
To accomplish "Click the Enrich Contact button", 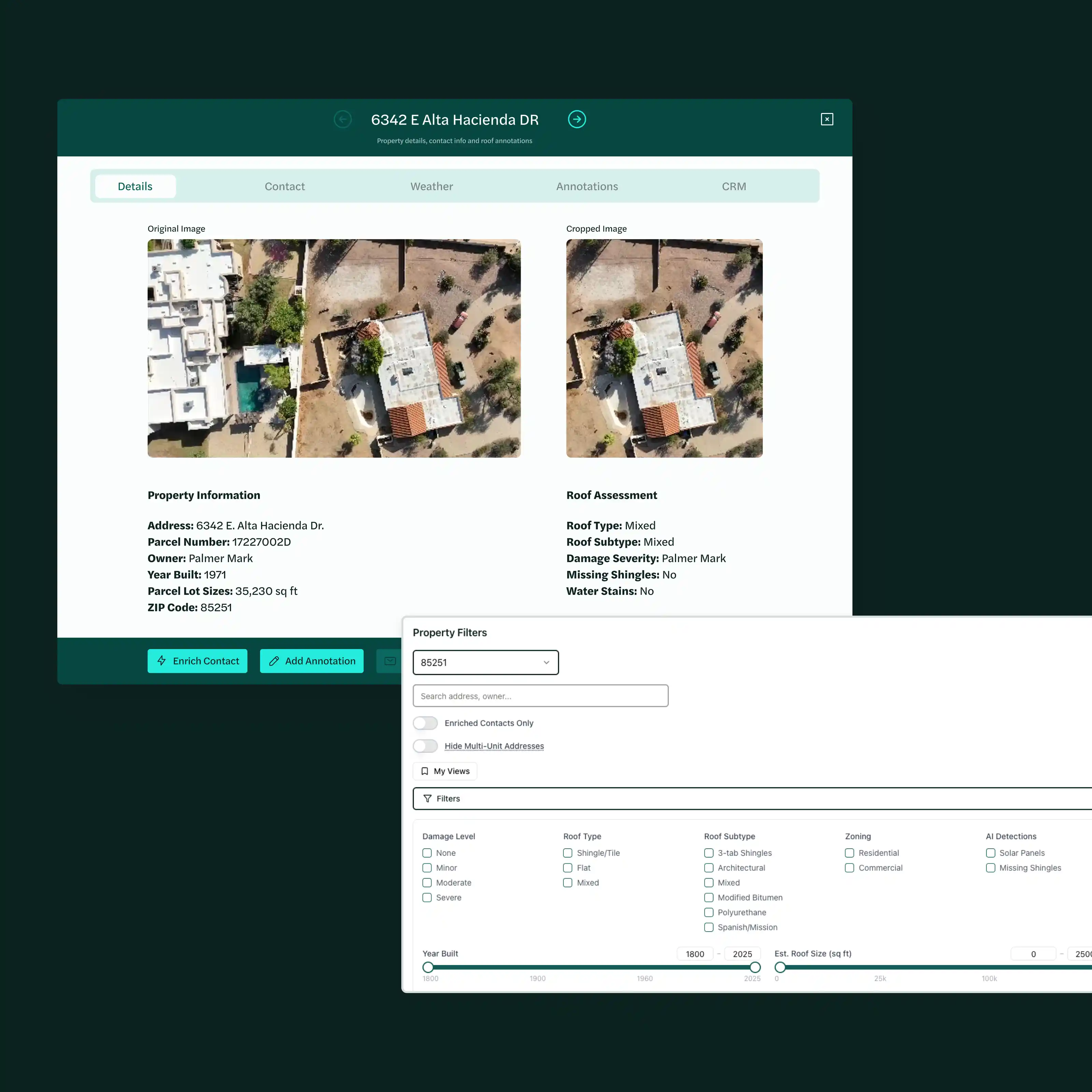I will coord(197,661).
